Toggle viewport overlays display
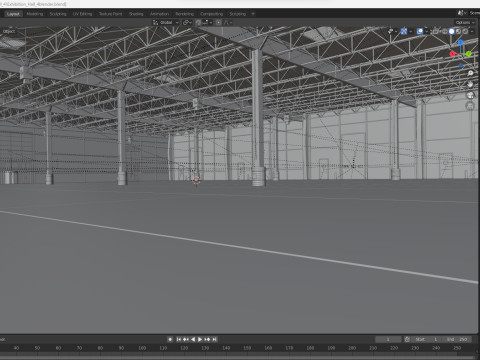The width and height of the screenshot is (480, 360). point(420,31)
